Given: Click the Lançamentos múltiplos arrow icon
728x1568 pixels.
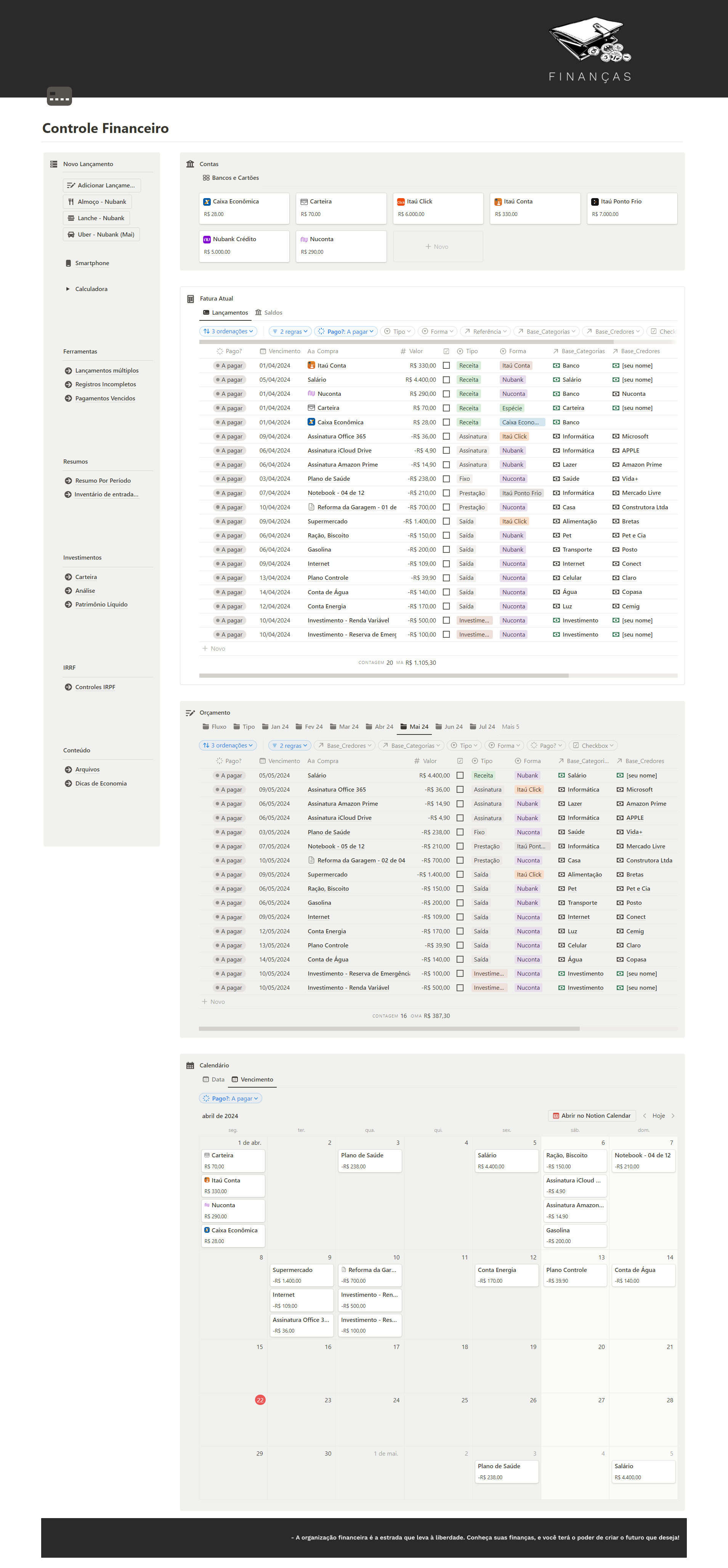Looking at the screenshot, I should [68, 371].
